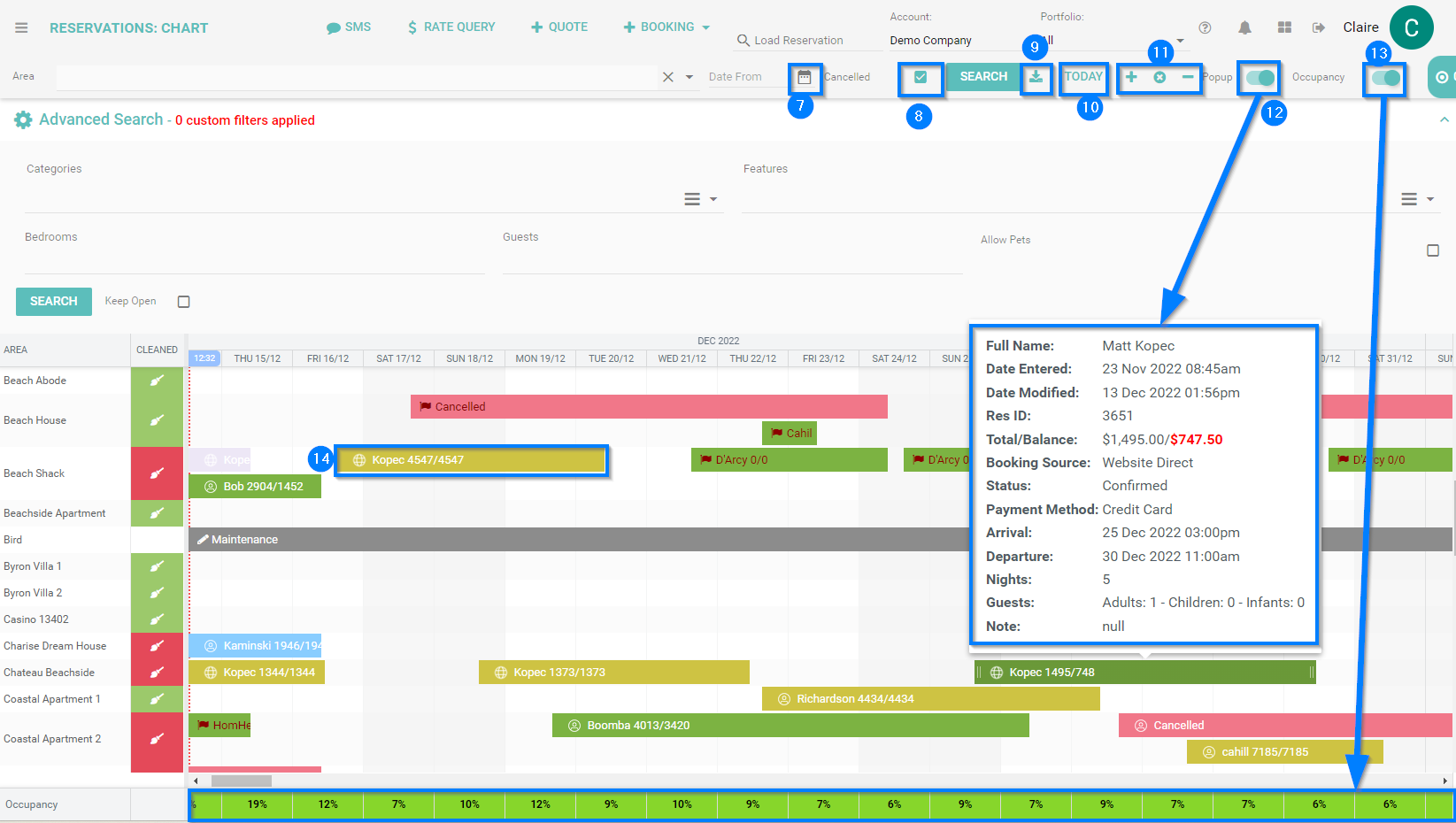
Task: Click the zoom out minus icon
Action: [x=1188, y=77]
